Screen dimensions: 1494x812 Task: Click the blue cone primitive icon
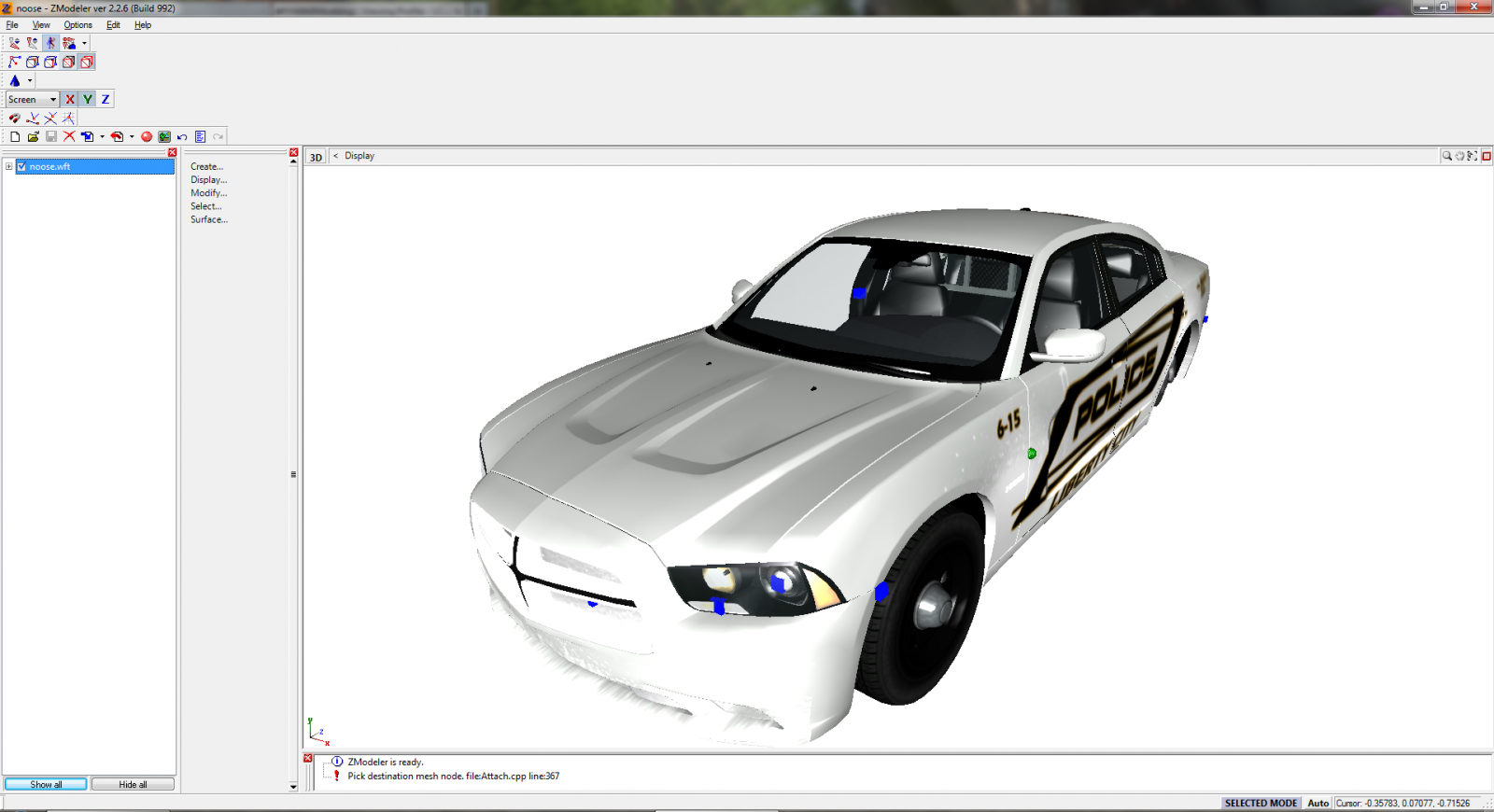pyautogui.click(x=15, y=81)
